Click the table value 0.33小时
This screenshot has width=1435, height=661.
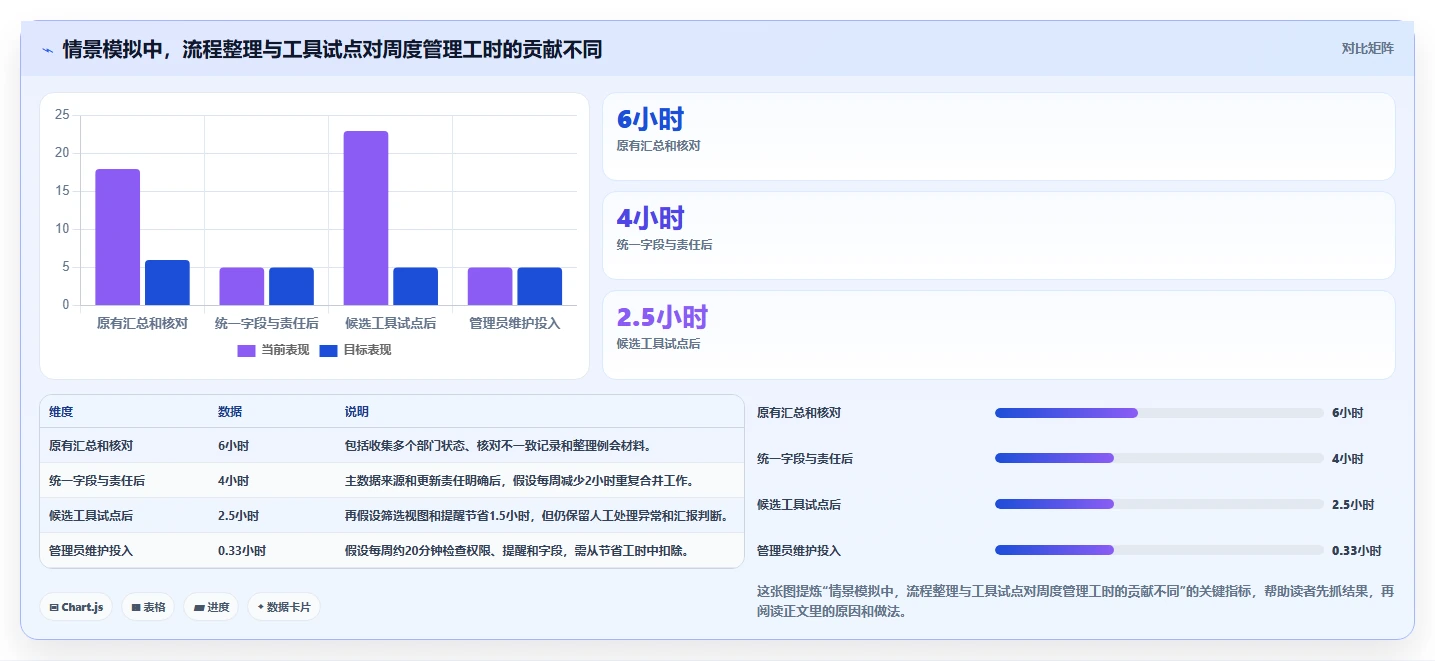pyautogui.click(x=242, y=550)
